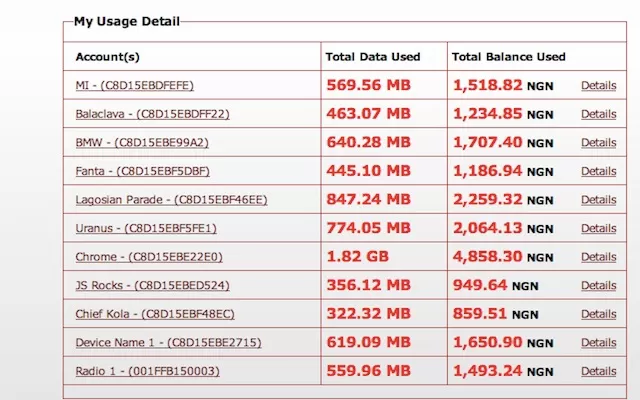
Task: Show Details for BMW account
Action: (598, 143)
